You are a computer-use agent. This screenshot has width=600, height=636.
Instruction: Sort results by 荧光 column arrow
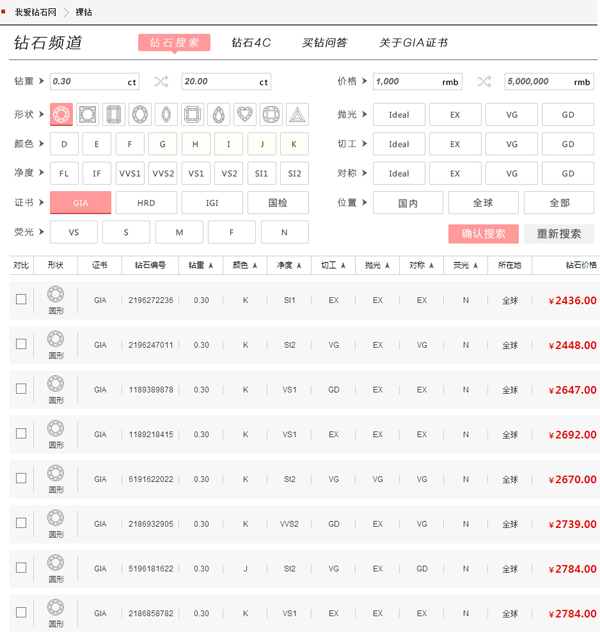[x=474, y=266]
